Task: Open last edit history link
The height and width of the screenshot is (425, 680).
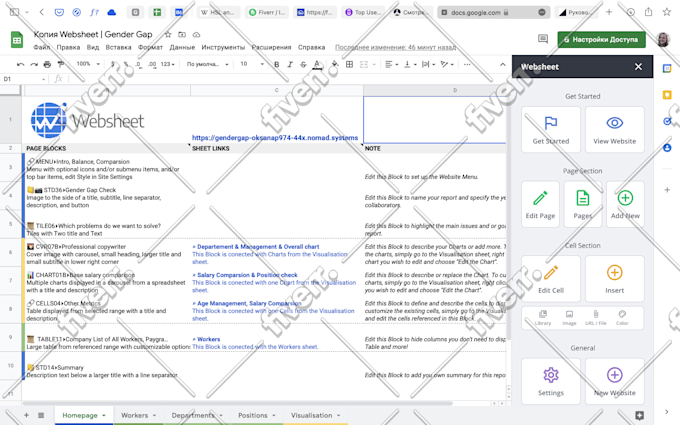Action: [395, 47]
